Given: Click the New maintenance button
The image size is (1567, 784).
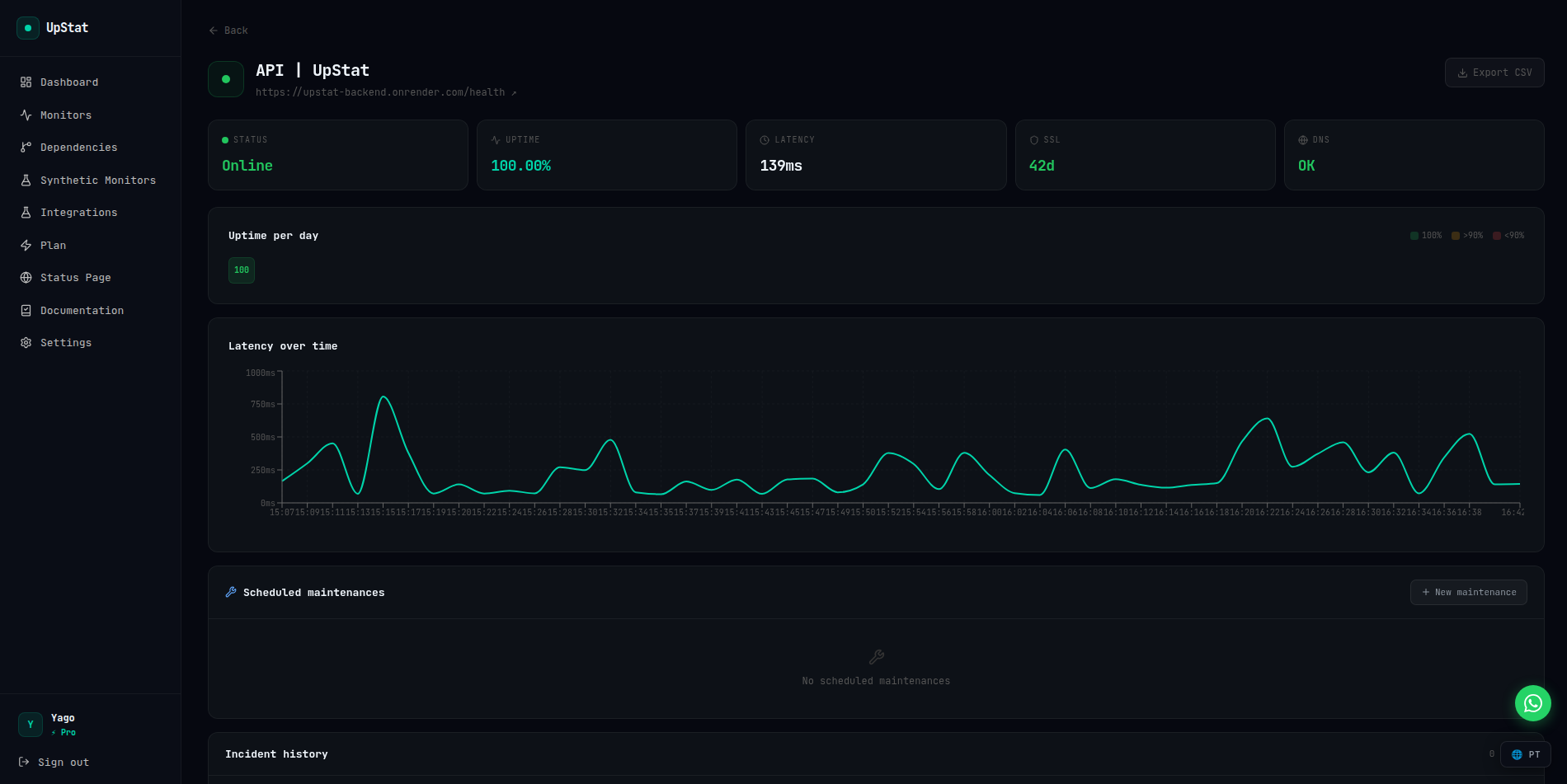Looking at the screenshot, I should (1469, 593).
